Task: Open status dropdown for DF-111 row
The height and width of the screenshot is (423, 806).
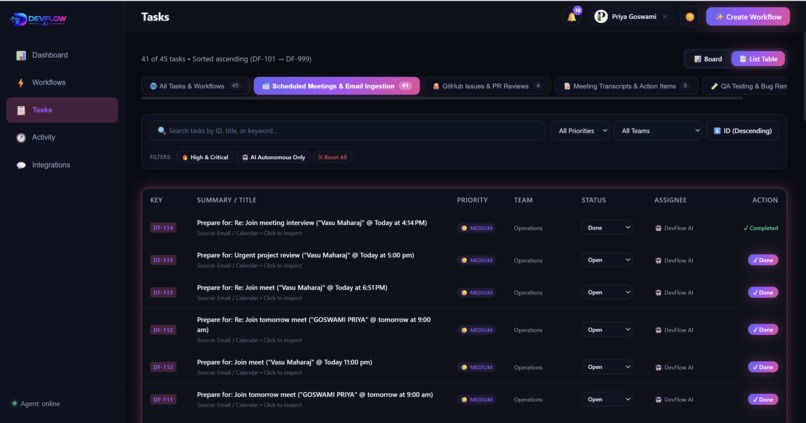Action: pos(607,399)
